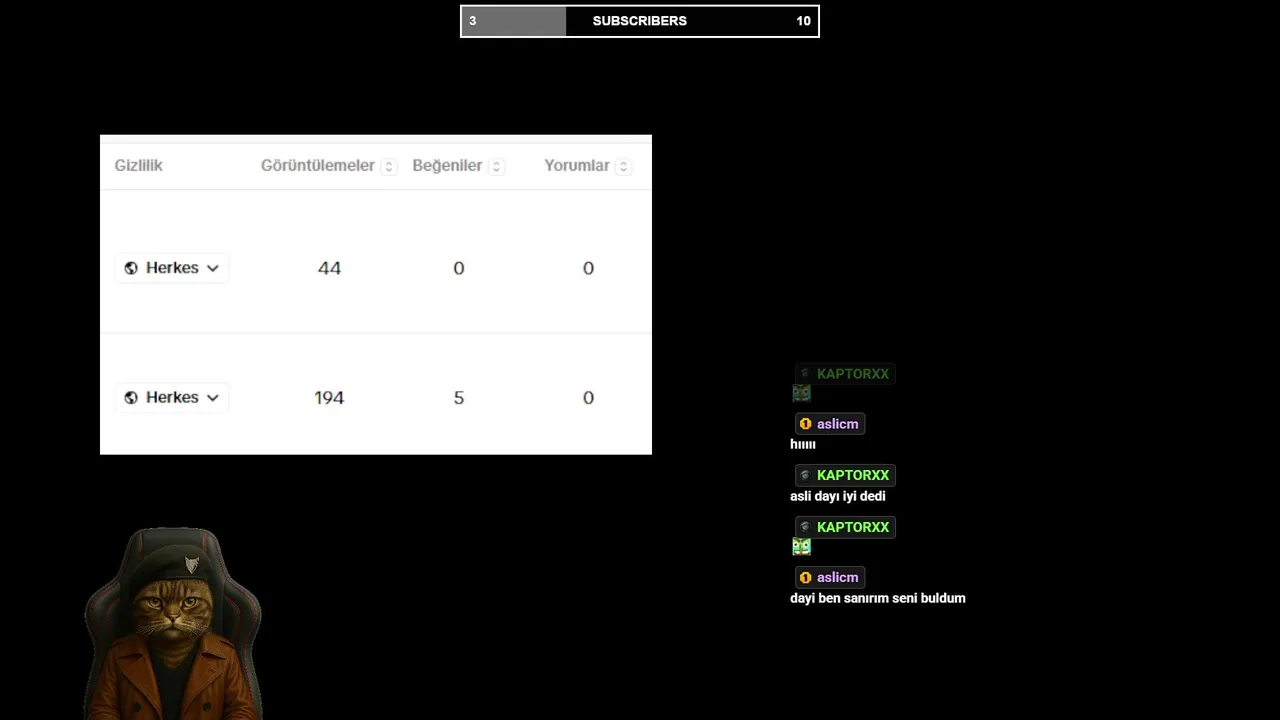Sort by Beğeniler column arrows

pyautogui.click(x=496, y=167)
